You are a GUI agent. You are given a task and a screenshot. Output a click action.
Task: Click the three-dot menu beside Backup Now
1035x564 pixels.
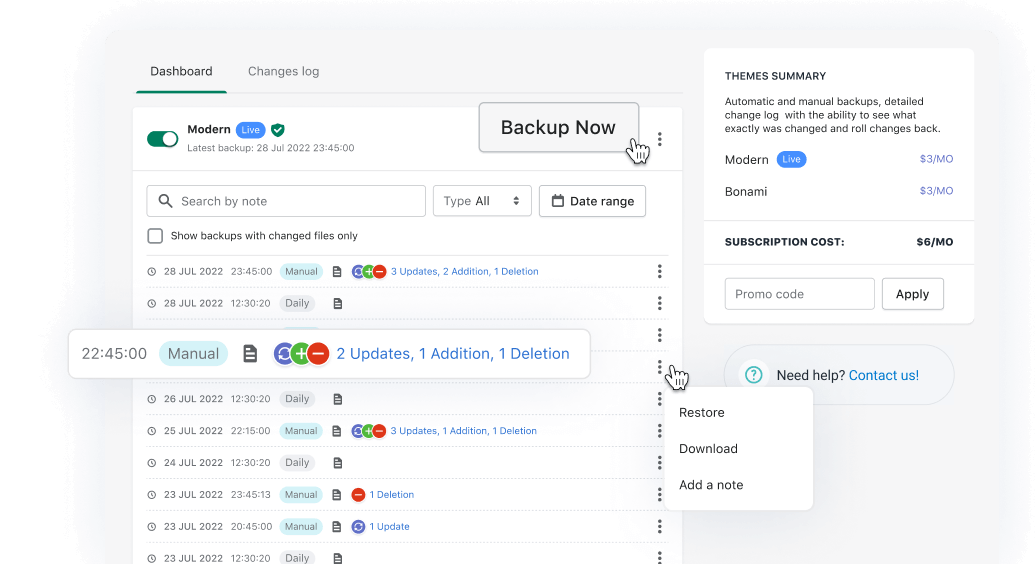[659, 139]
